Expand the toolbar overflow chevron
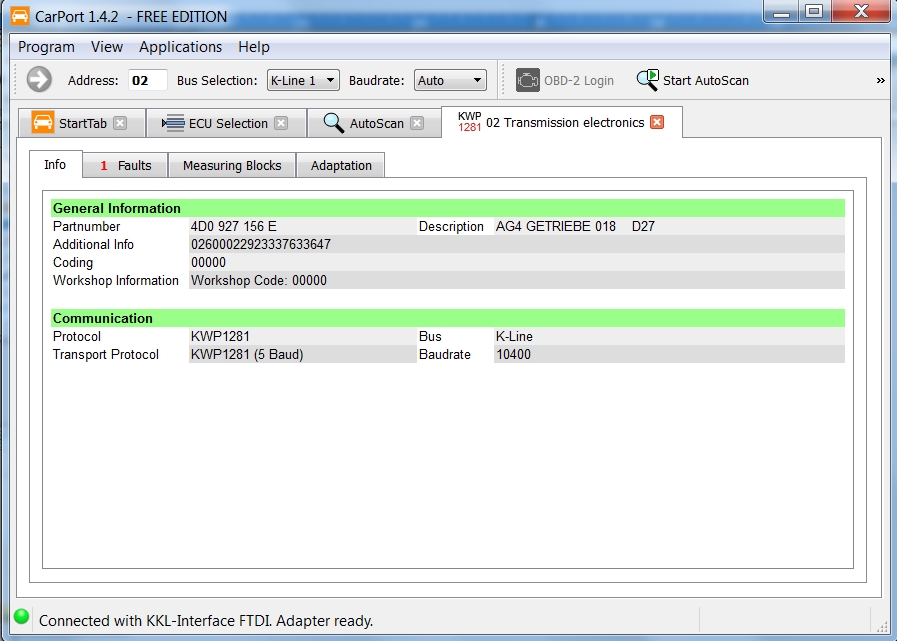 point(880,80)
